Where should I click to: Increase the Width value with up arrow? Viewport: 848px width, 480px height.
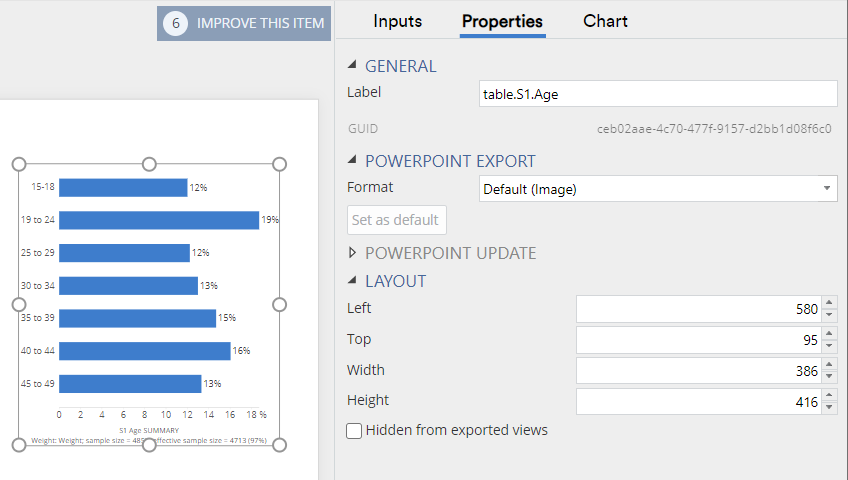[x=829, y=366]
